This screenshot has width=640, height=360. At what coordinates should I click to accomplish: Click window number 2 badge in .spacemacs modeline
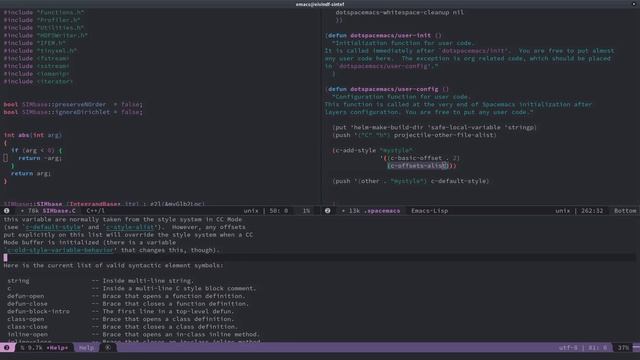coord(327,211)
